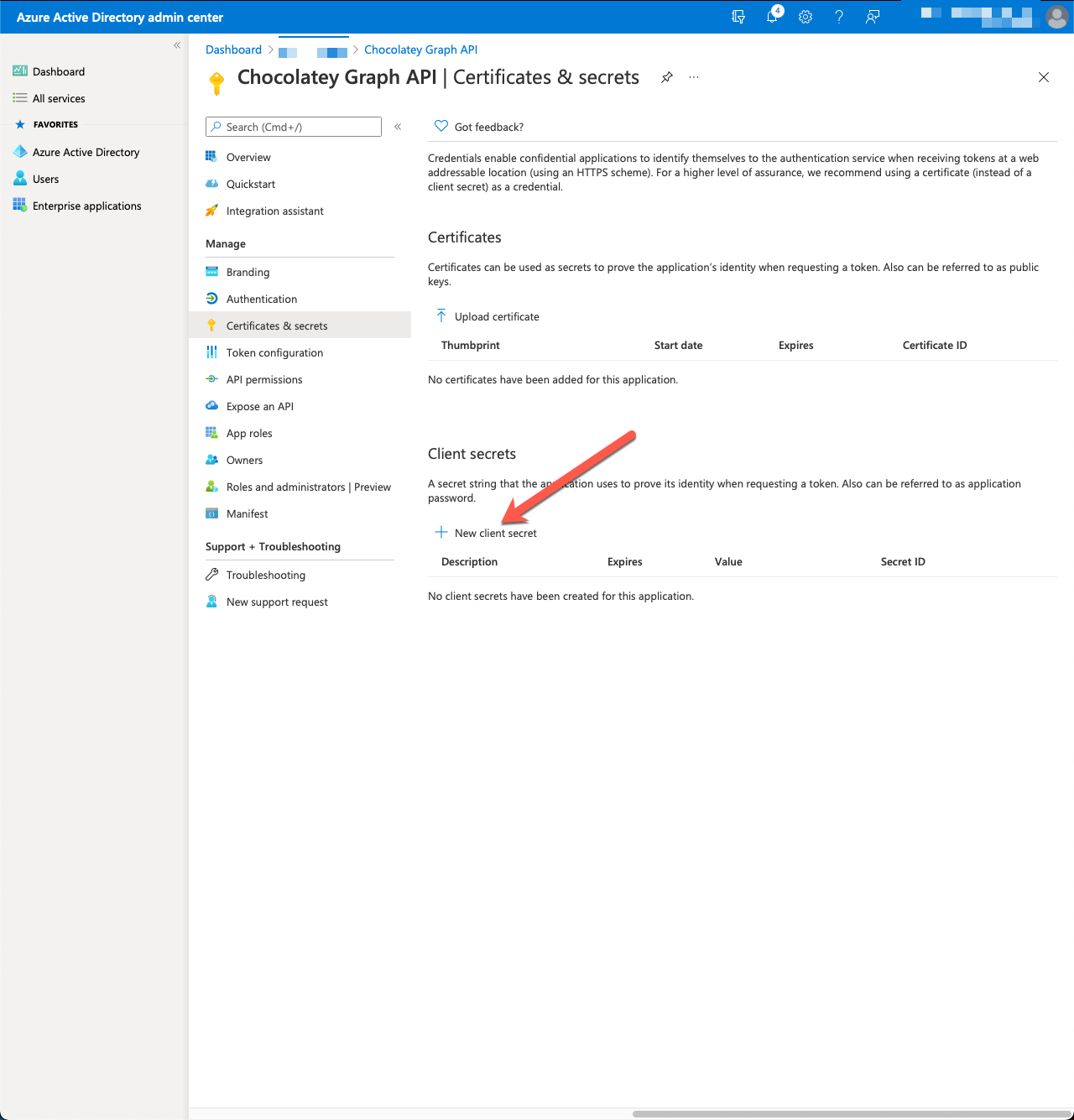Click the API permissions icon
This screenshot has height=1120, width=1074.
pyautogui.click(x=211, y=379)
